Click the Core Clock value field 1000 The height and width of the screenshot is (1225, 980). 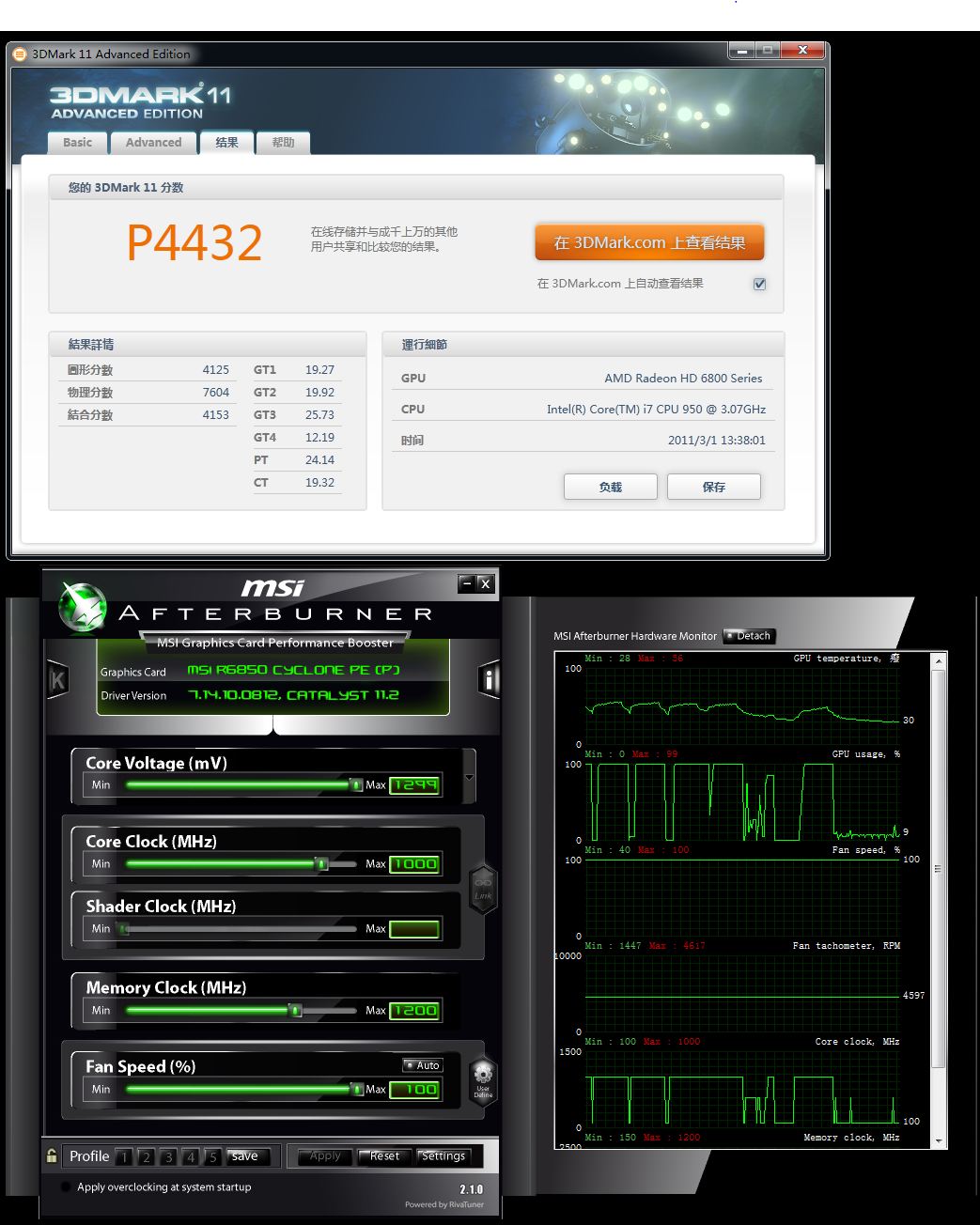pyautogui.click(x=414, y=863)
